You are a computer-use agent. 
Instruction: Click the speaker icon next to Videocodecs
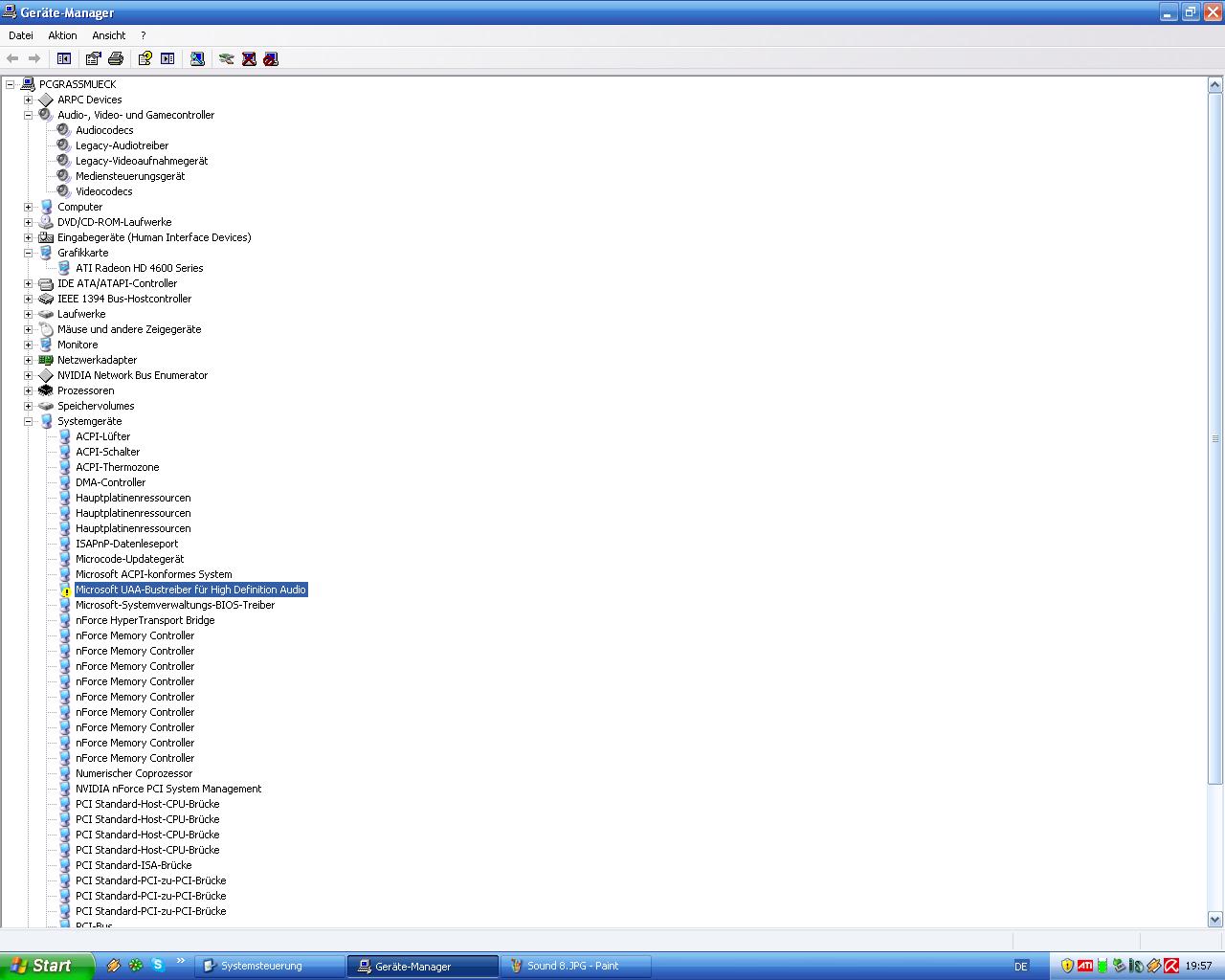[64, 191]
